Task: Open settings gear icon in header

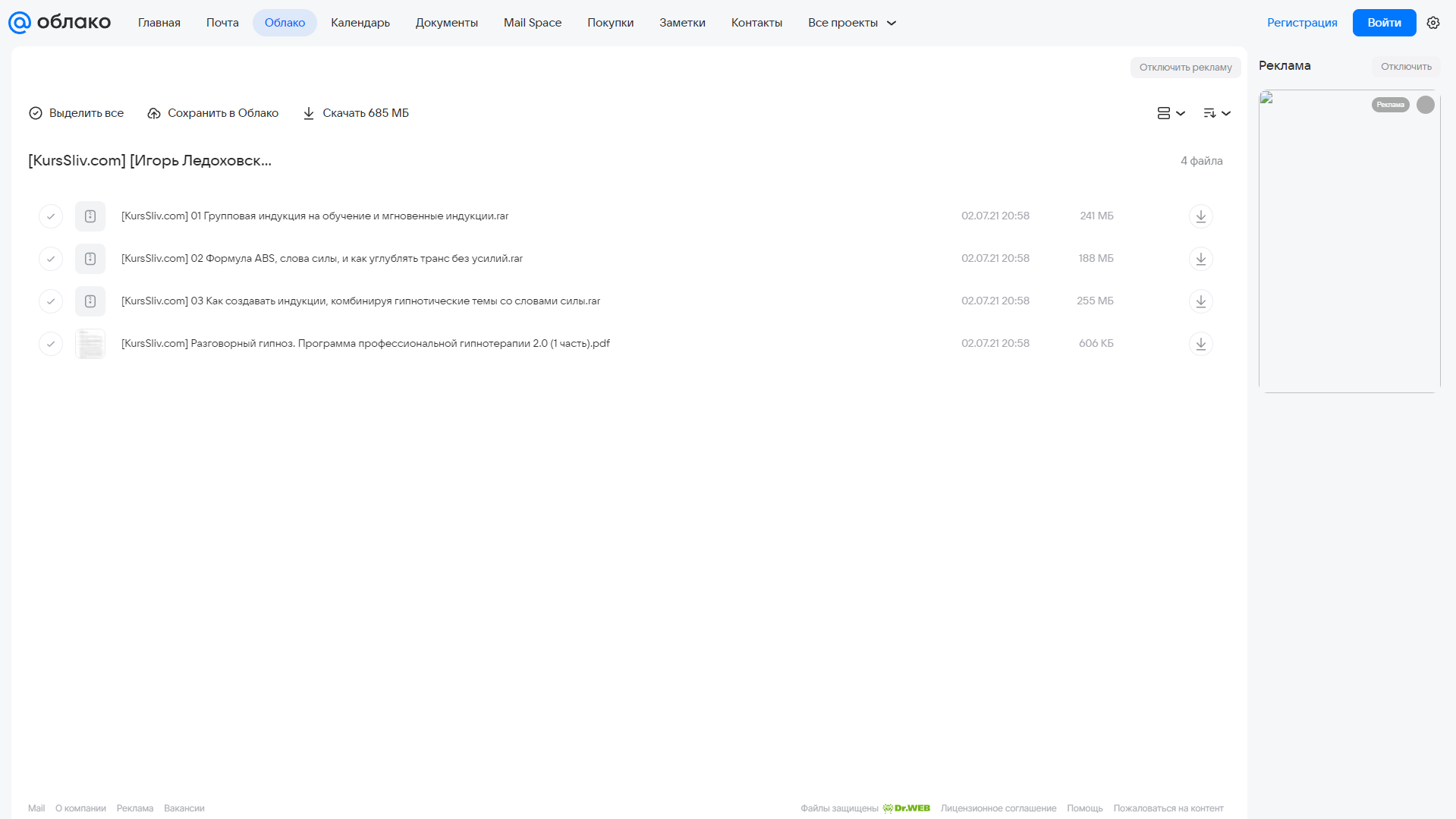Action: tap(1433, 23)
